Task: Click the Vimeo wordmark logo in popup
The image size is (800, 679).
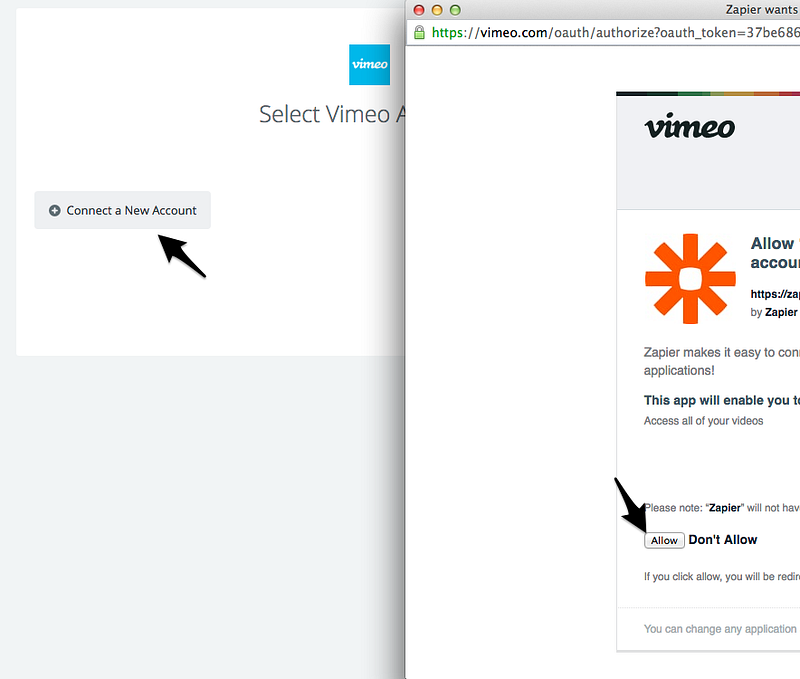Action: [x=690, y=126]
